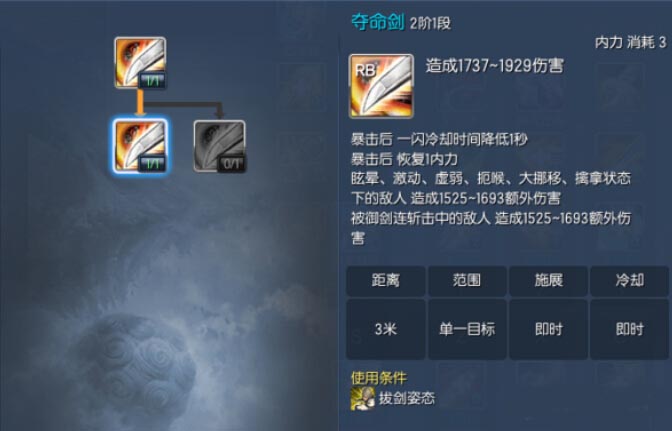The image size is (672, 431).
Task: Click the 即时 cell under 施展
Action: pos(549,329)
